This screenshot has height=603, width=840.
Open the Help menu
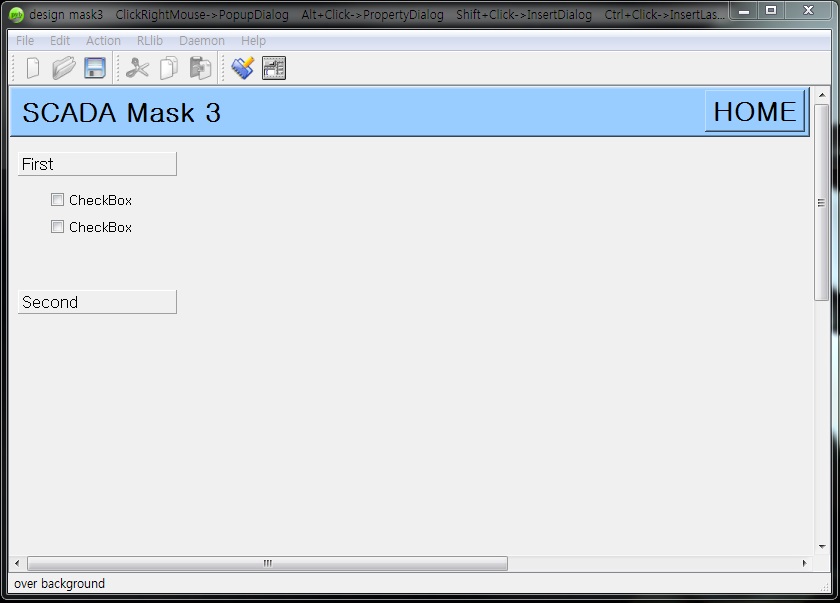pyautogui.click(x=252, y=40)
